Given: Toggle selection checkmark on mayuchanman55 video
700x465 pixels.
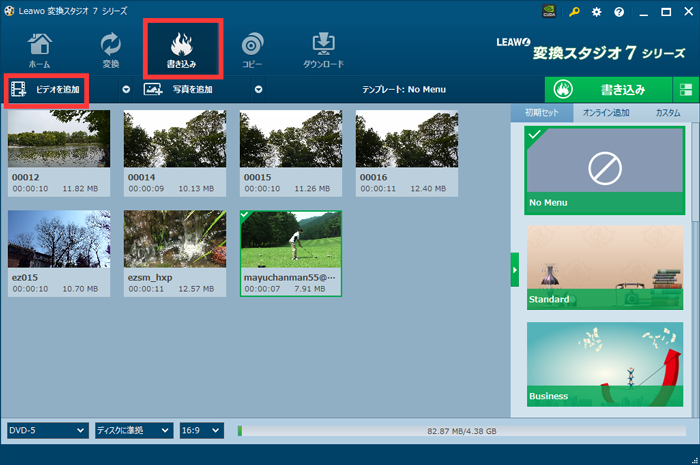Looking at the screenshot, I should coord(246,215).
